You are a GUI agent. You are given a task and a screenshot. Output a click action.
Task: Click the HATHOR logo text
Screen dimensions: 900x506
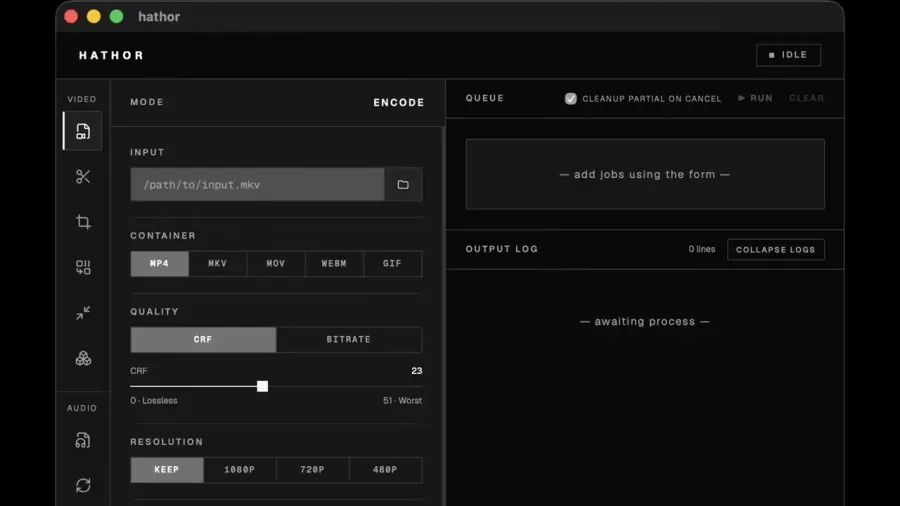[x=111, y=56]
